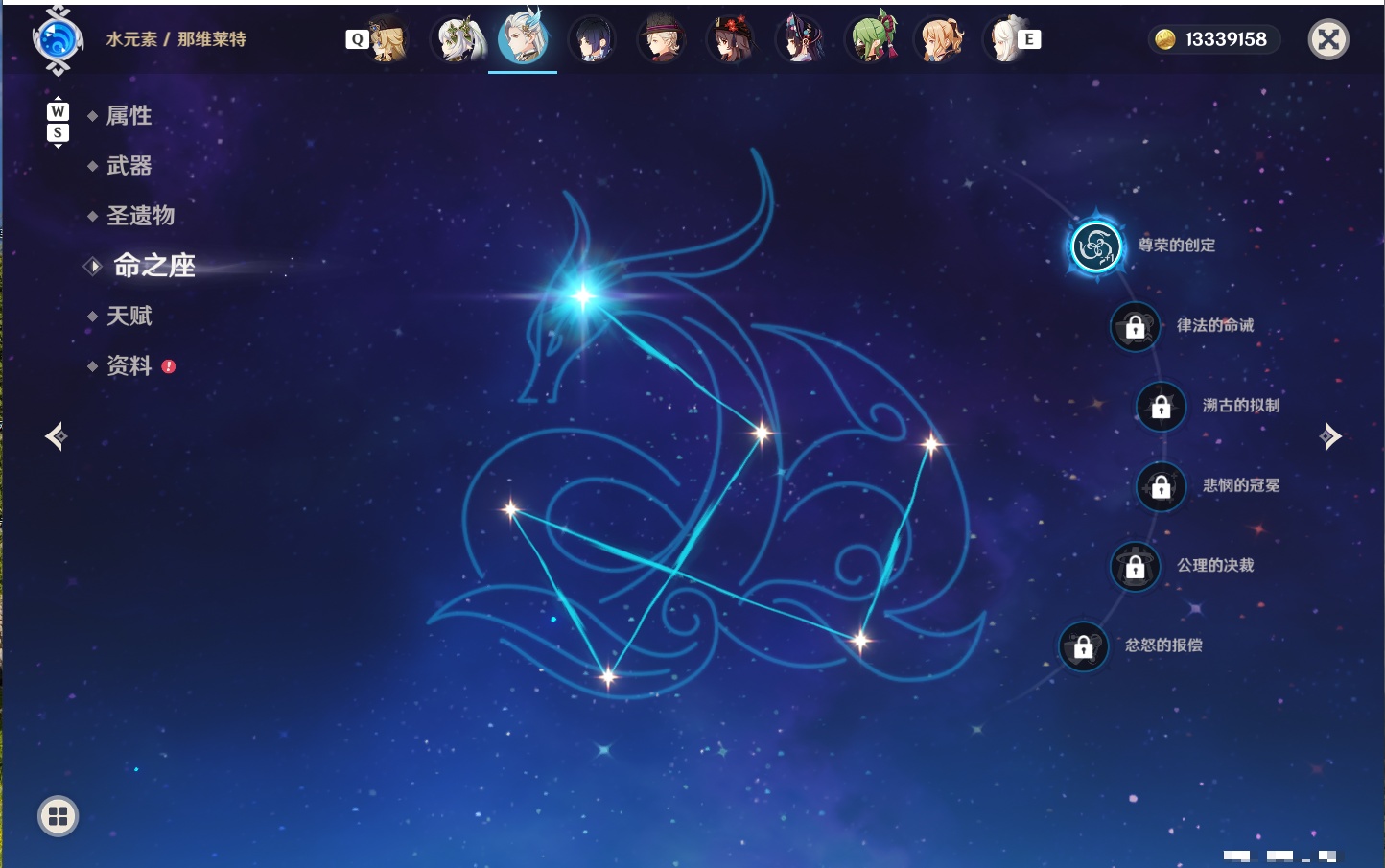1385x868 pixels.
Task: Close the character screen with X
Action: click(x=1328, y=39)
